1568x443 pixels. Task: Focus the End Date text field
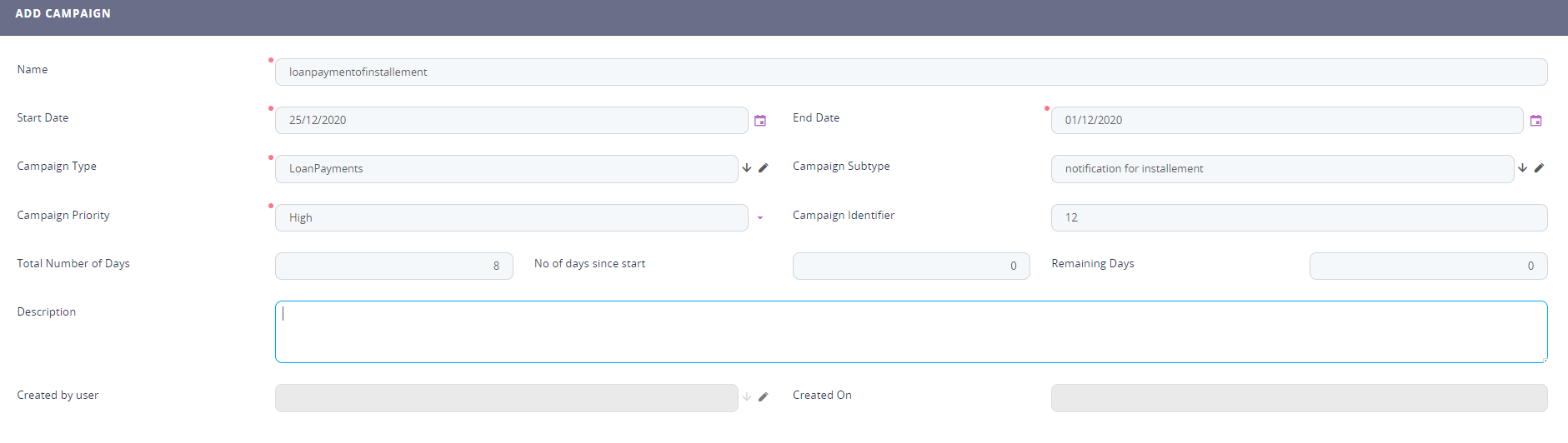(x=1285, y=121)
